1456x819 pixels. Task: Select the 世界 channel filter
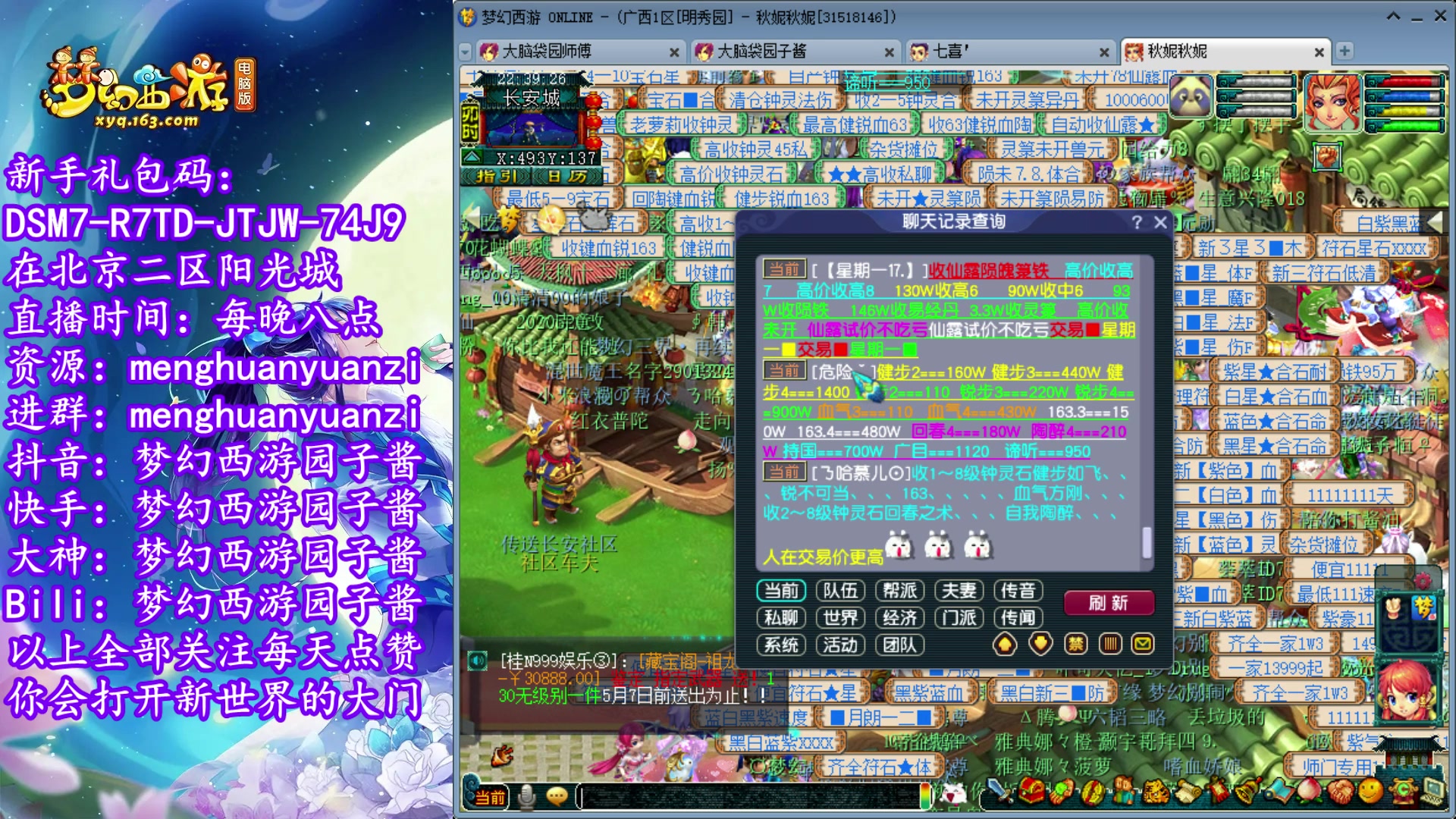[840, 618]
